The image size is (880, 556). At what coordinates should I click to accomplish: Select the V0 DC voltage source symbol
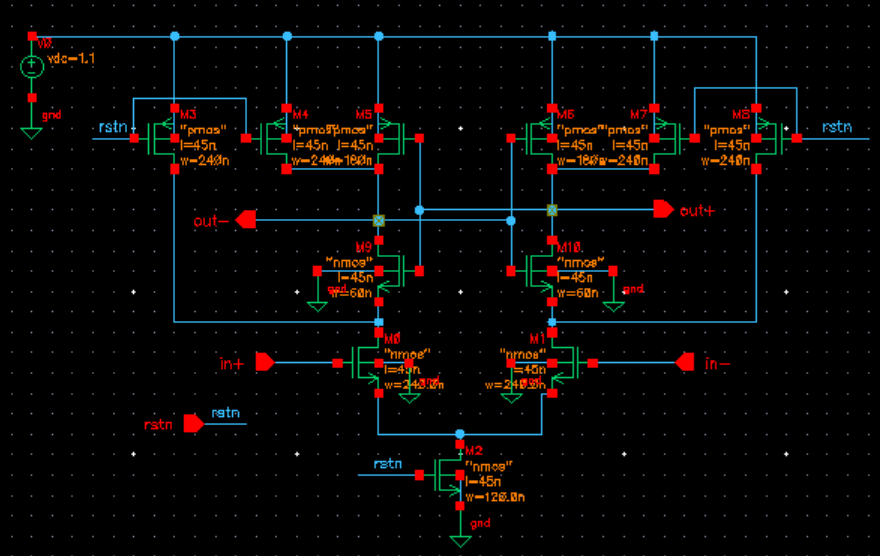[32, 67]
